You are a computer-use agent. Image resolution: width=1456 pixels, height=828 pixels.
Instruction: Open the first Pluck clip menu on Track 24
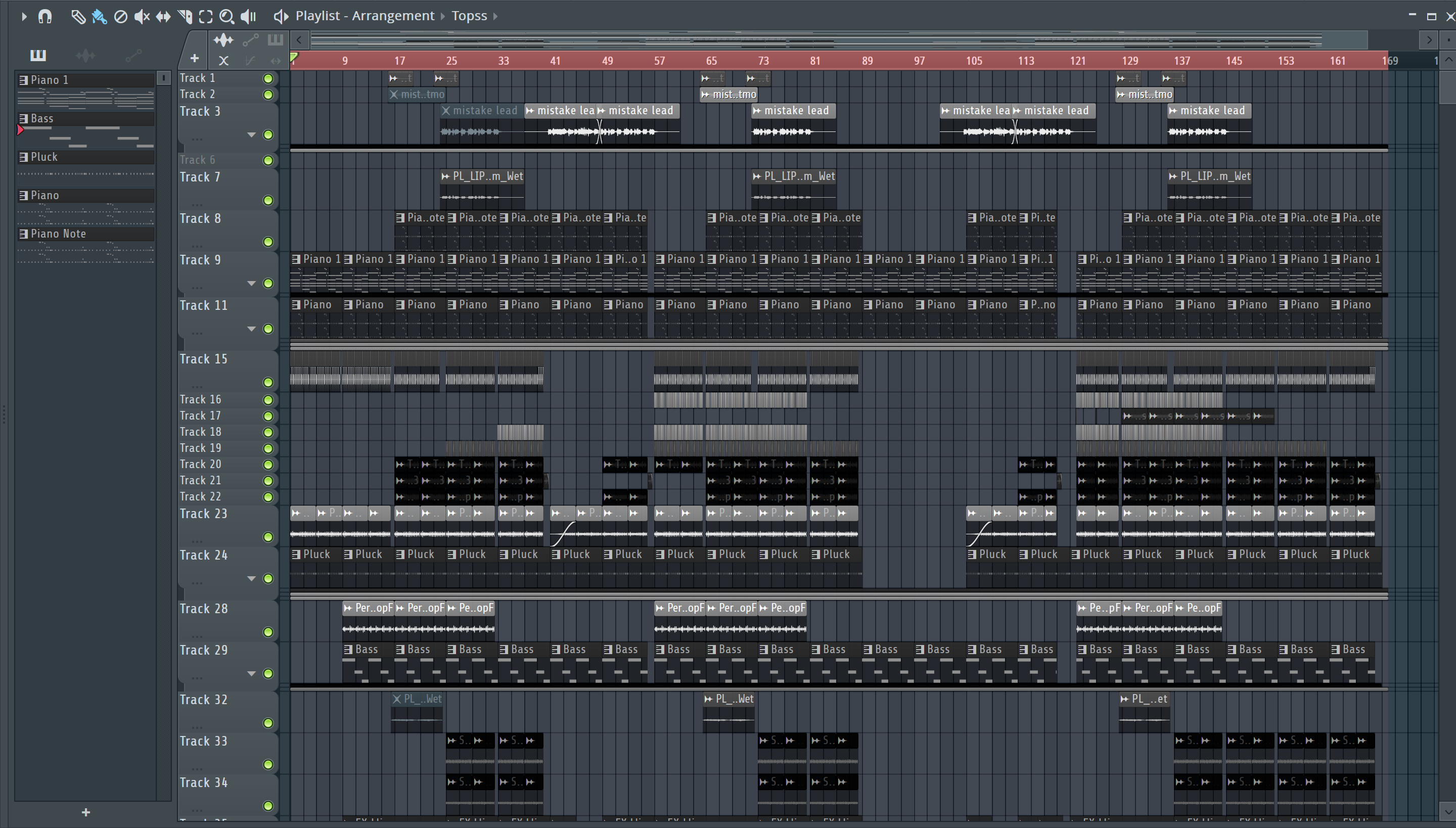click(296, 555)
